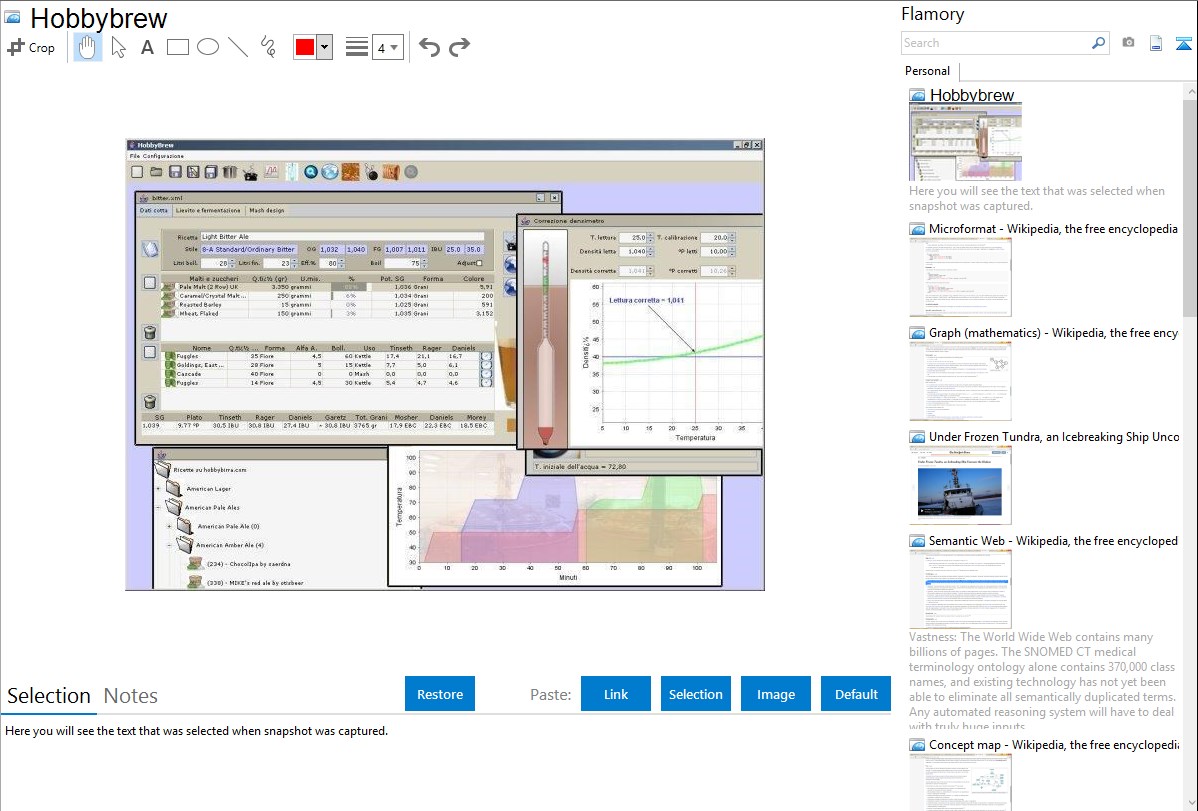Click the Flamory search field
1198x811 pixels.
coord(996,43)
